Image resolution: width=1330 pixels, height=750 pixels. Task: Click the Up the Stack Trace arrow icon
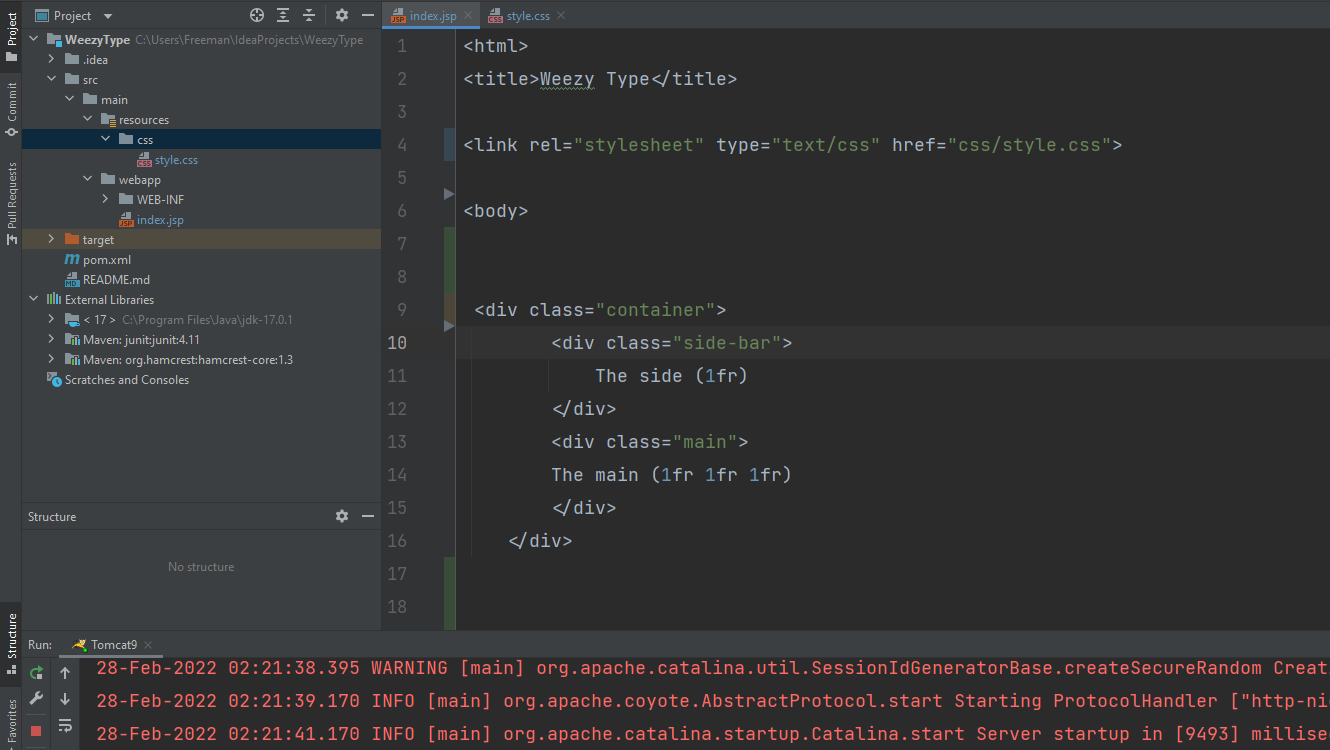click(x=65, y=673)
